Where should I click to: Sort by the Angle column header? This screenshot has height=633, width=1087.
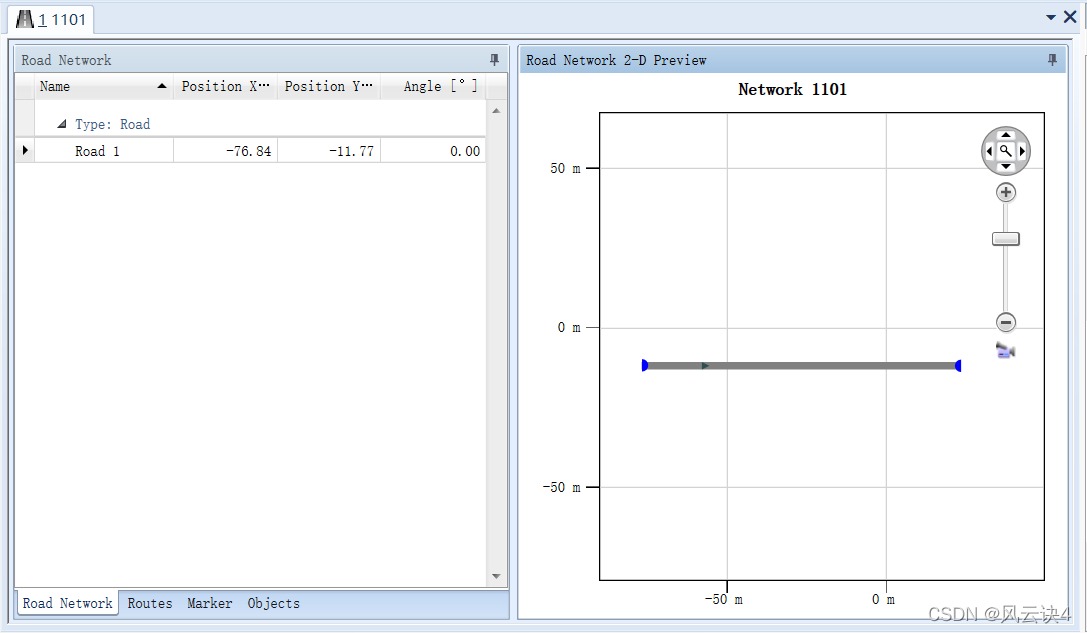click(x=433, y=86)
